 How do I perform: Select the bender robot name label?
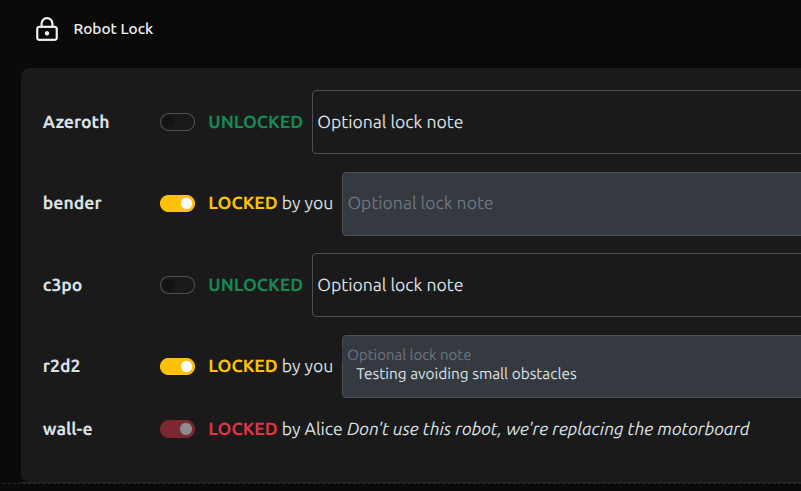pos(72,203)
